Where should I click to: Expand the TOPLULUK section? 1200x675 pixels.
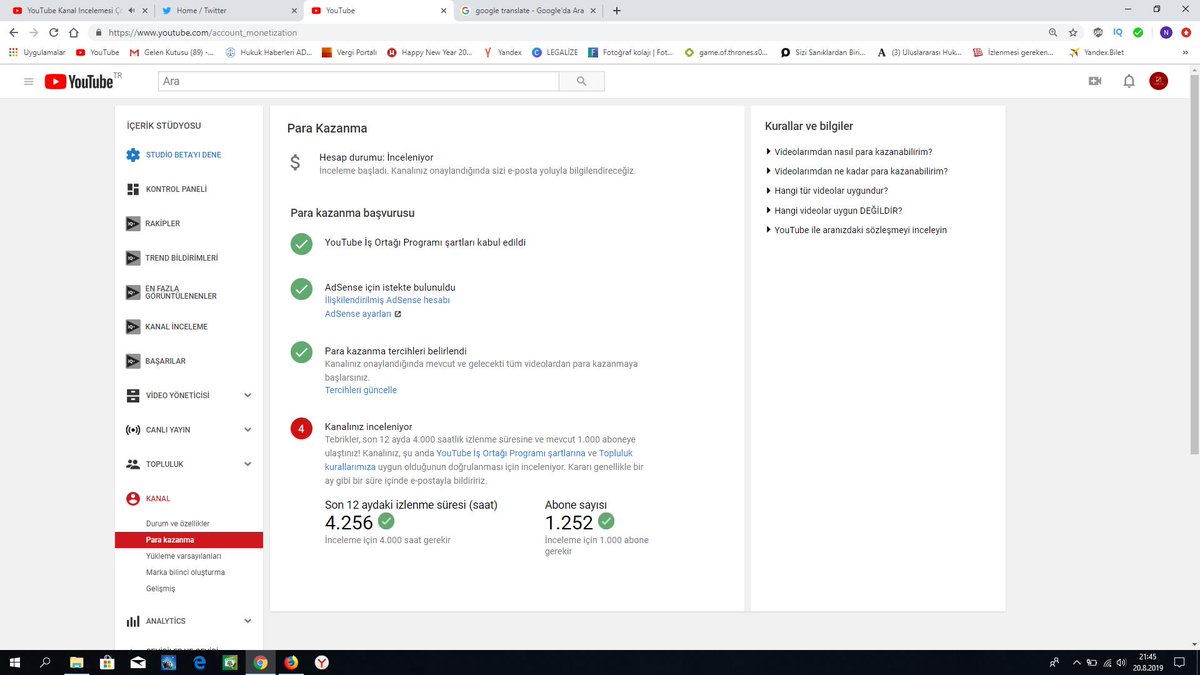click(248, 464)
